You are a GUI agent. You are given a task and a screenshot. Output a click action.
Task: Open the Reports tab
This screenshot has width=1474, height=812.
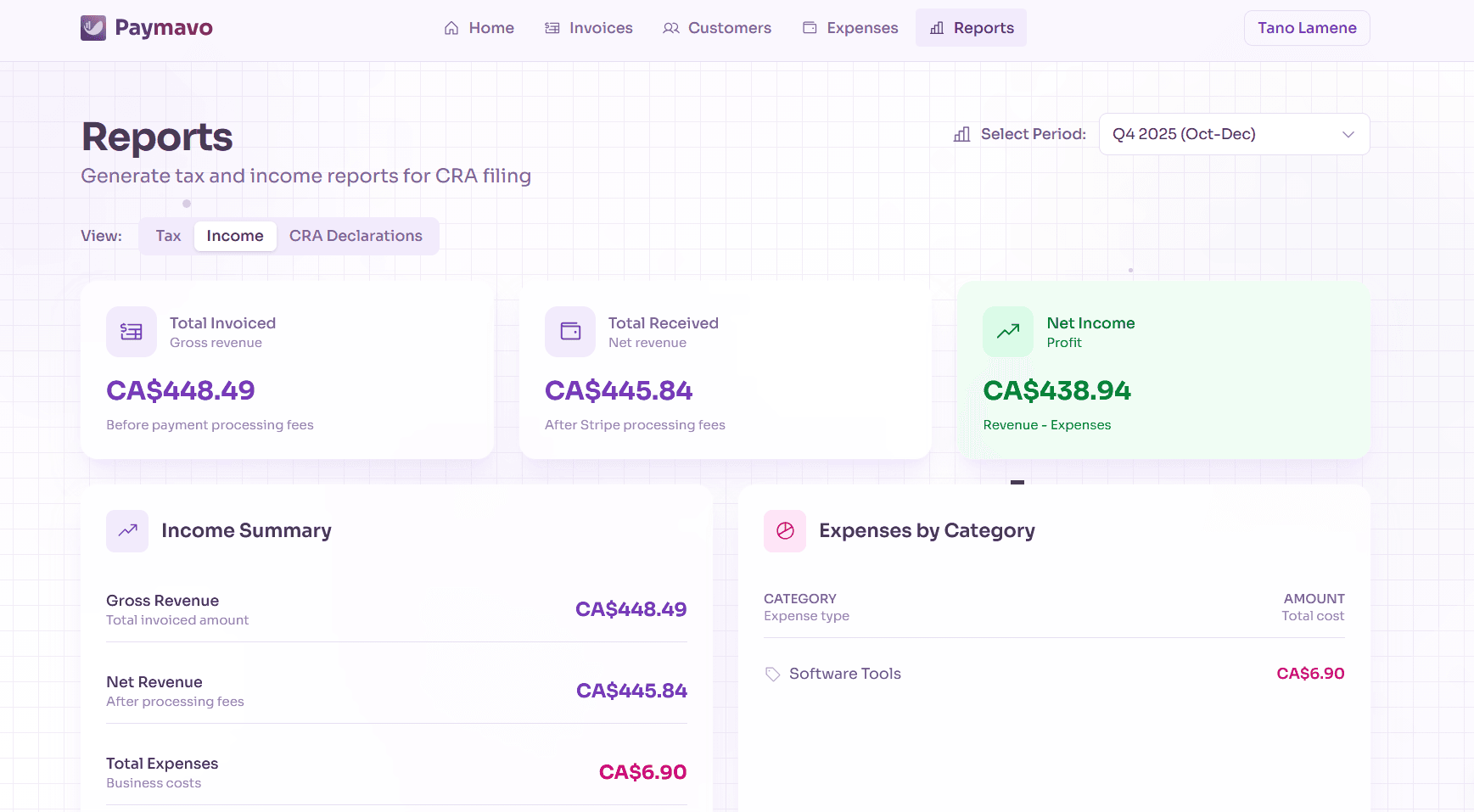point(971,27)
